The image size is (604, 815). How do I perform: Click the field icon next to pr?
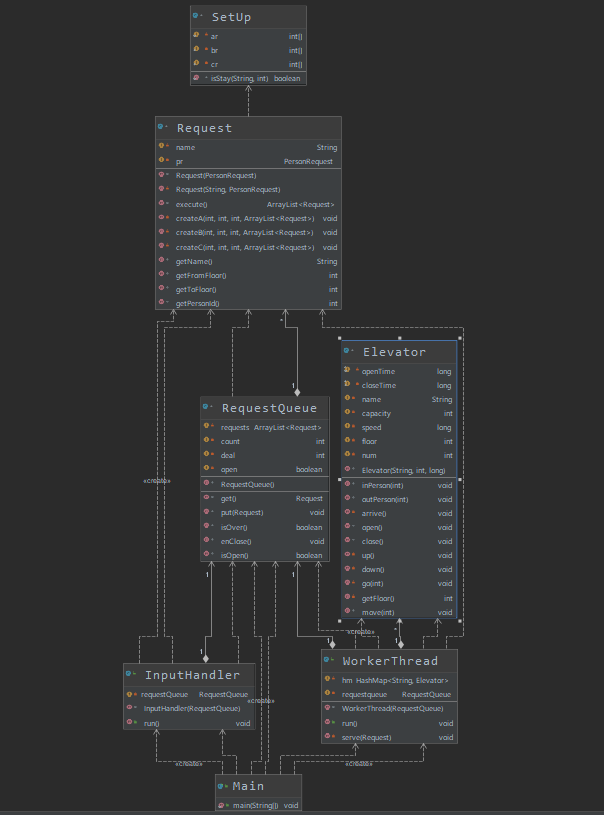tap(162, 161)
